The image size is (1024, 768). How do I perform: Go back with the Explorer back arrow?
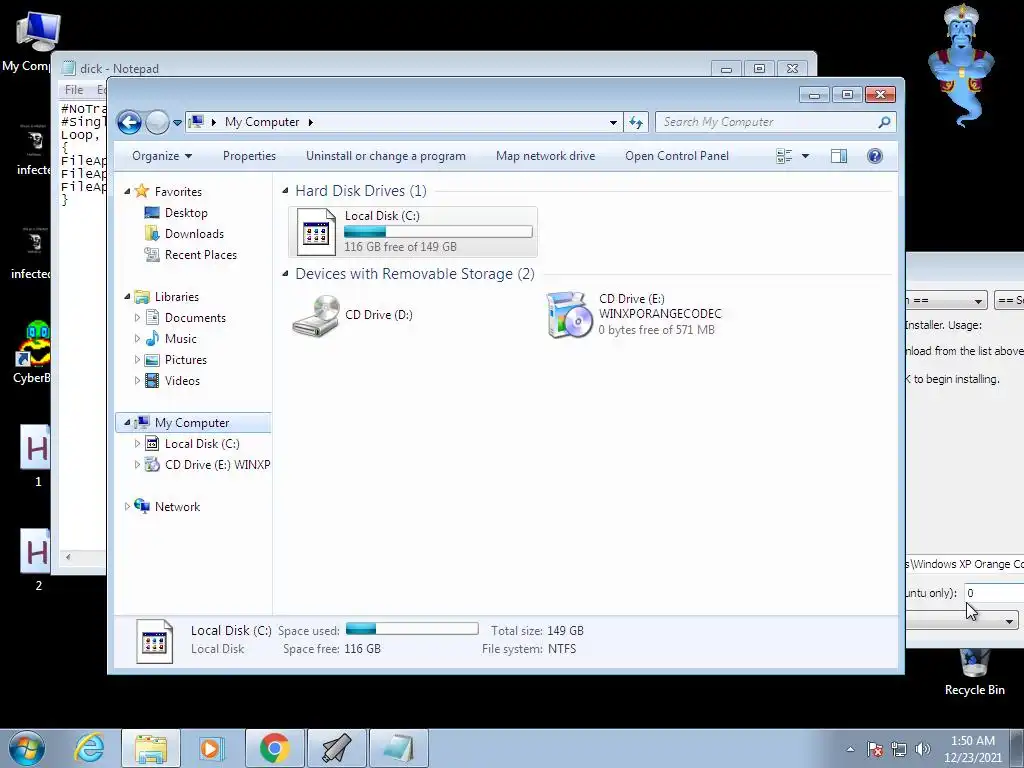tap(129, 122)
